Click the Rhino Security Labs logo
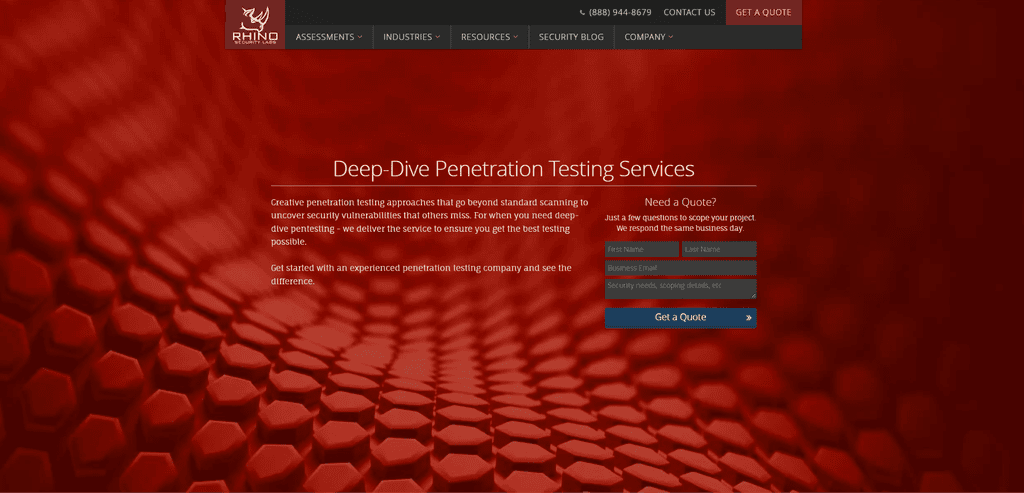 pos(255,25)
